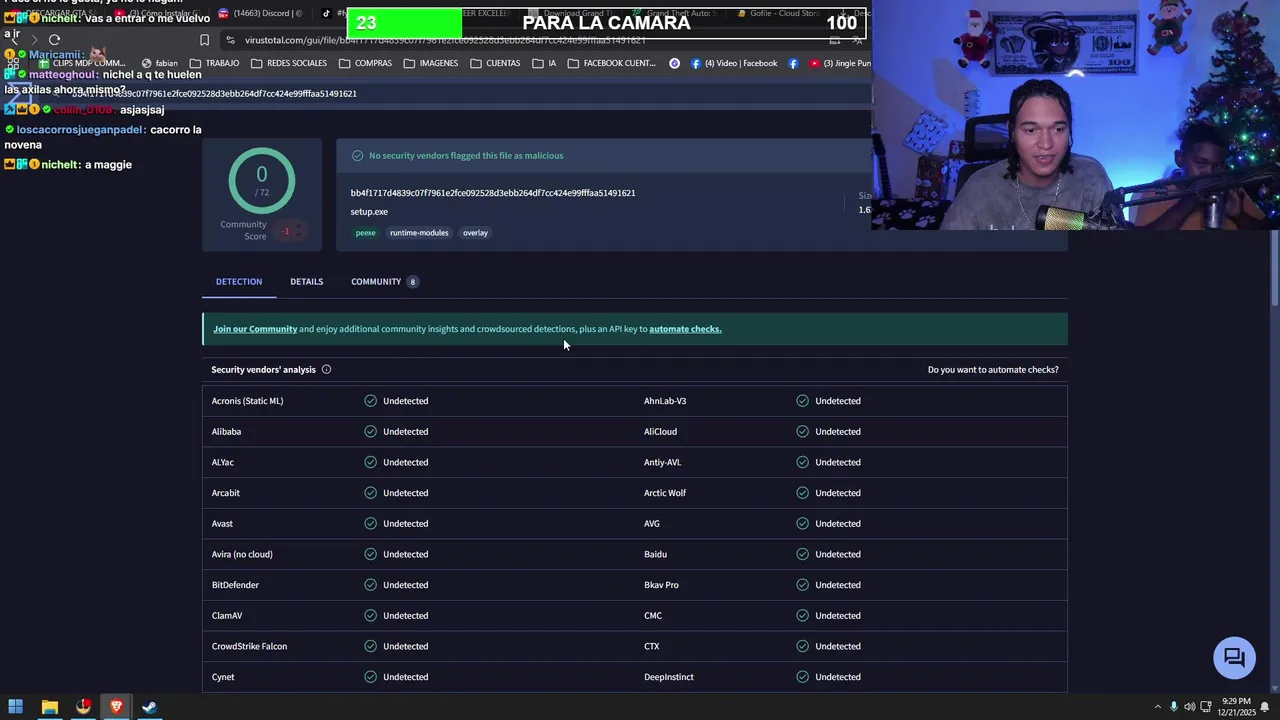Open the FACEBOOK CUENT... bookmarks folder
Viewport: 1280px width, 720px height.
[x=611, y=63]
